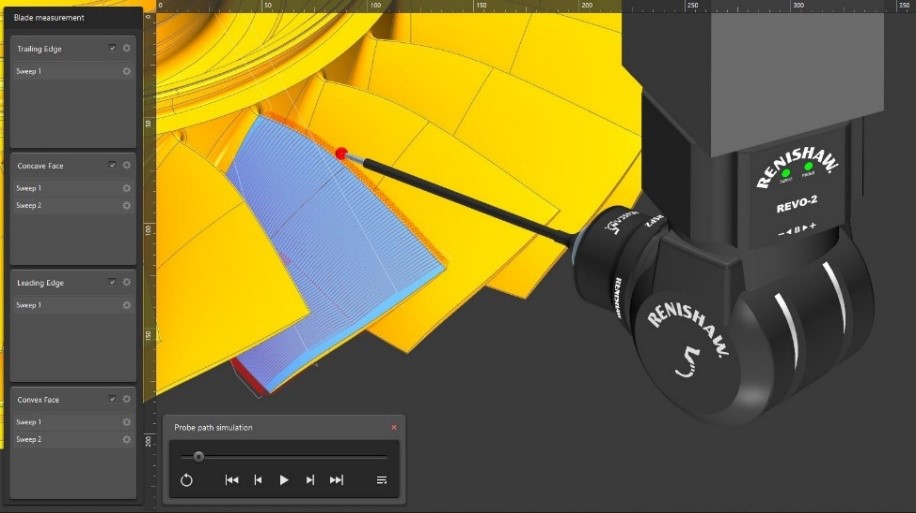Viewport: 916px width, 513px height.
Task: Open Concave Face group settings gear
Action: point(127,165)
